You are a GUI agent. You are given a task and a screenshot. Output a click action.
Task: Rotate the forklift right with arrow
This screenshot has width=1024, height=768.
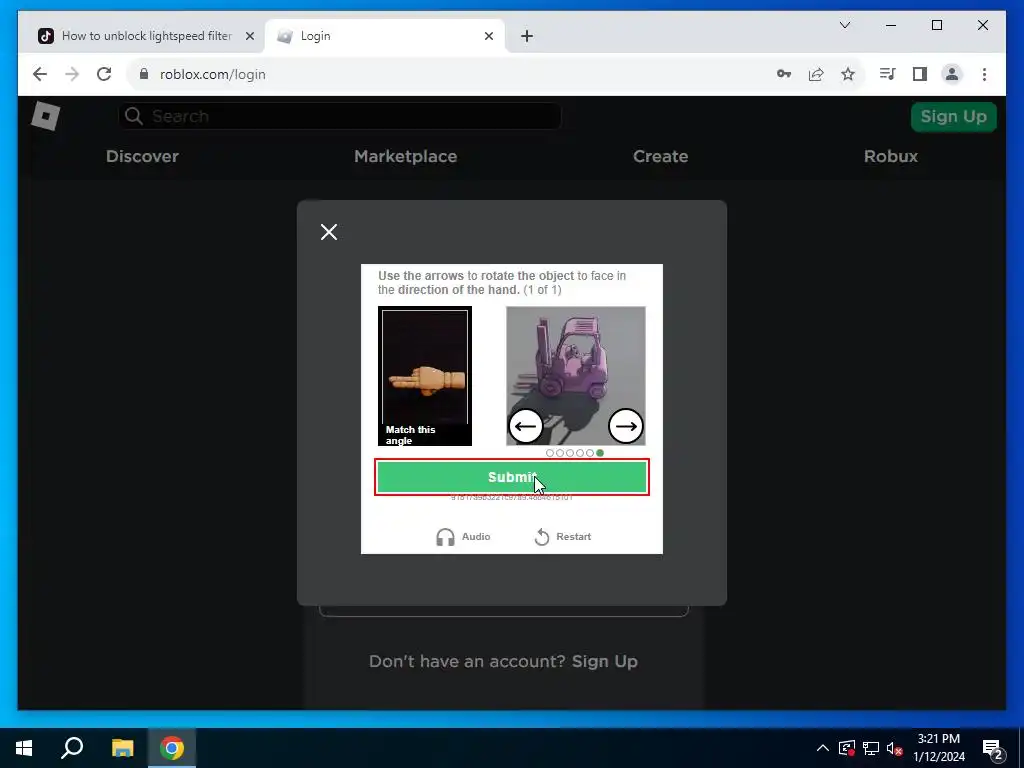[x=626, y=426]
